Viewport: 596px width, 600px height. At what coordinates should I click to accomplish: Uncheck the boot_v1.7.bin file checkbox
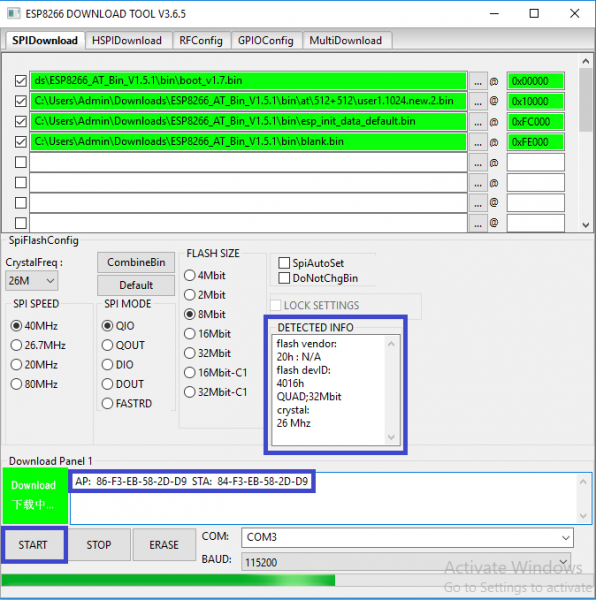(x=21, y=81)
